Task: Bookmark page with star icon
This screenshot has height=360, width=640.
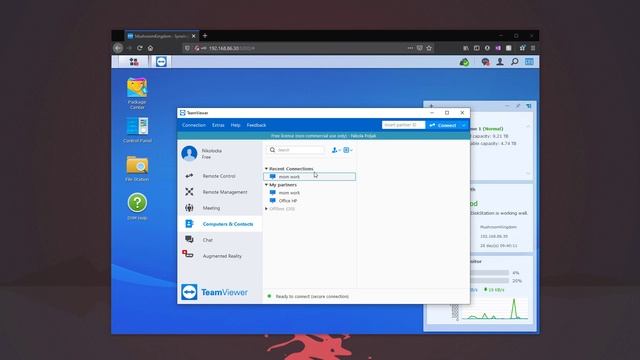Action: click(429, 48)
